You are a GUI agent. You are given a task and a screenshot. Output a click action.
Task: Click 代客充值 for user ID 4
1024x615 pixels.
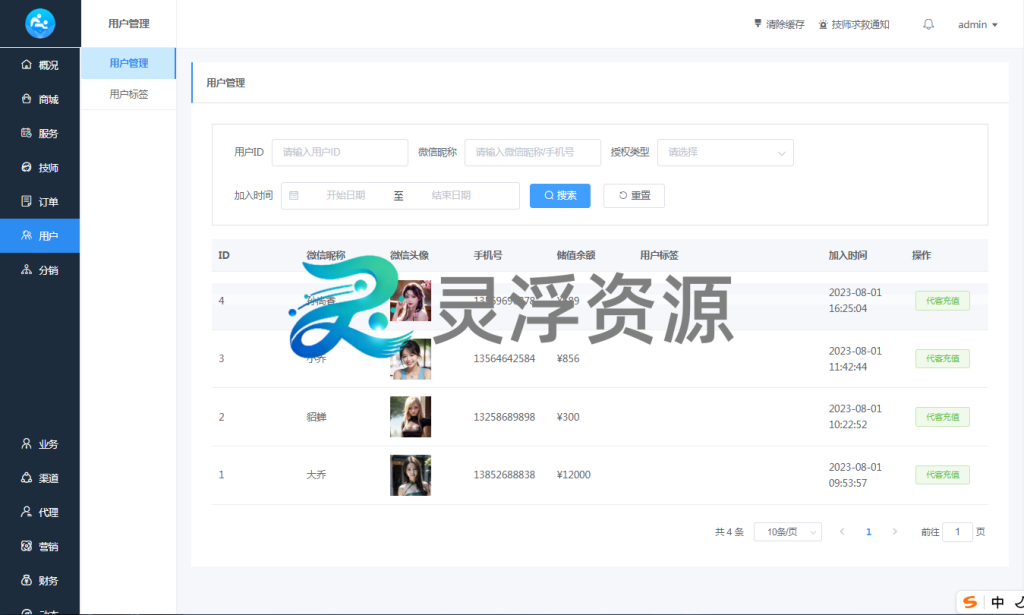[x=942, y=301]
